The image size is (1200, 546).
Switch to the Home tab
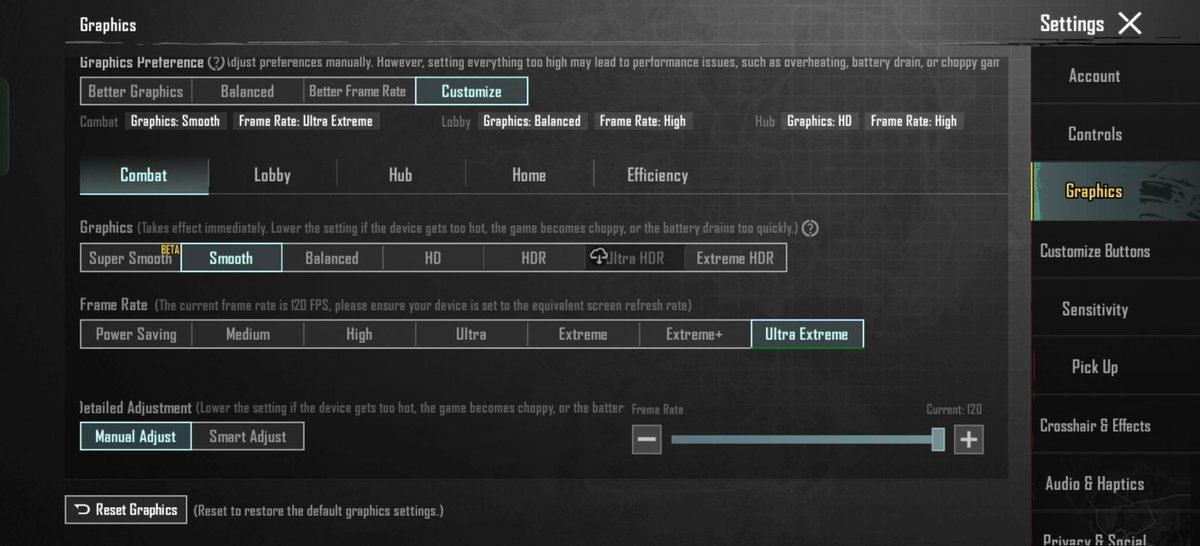pyautogui.click(x=529, y=175)
